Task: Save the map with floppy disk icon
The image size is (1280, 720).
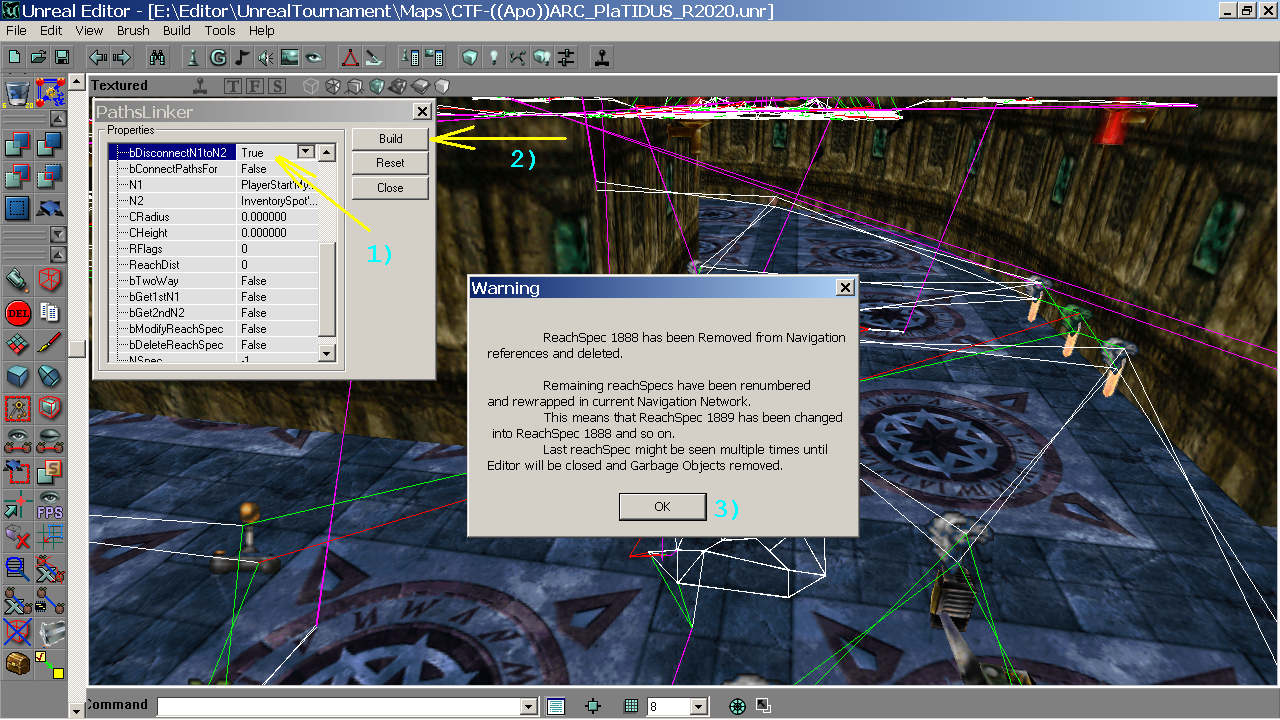Action: (62, 57)
